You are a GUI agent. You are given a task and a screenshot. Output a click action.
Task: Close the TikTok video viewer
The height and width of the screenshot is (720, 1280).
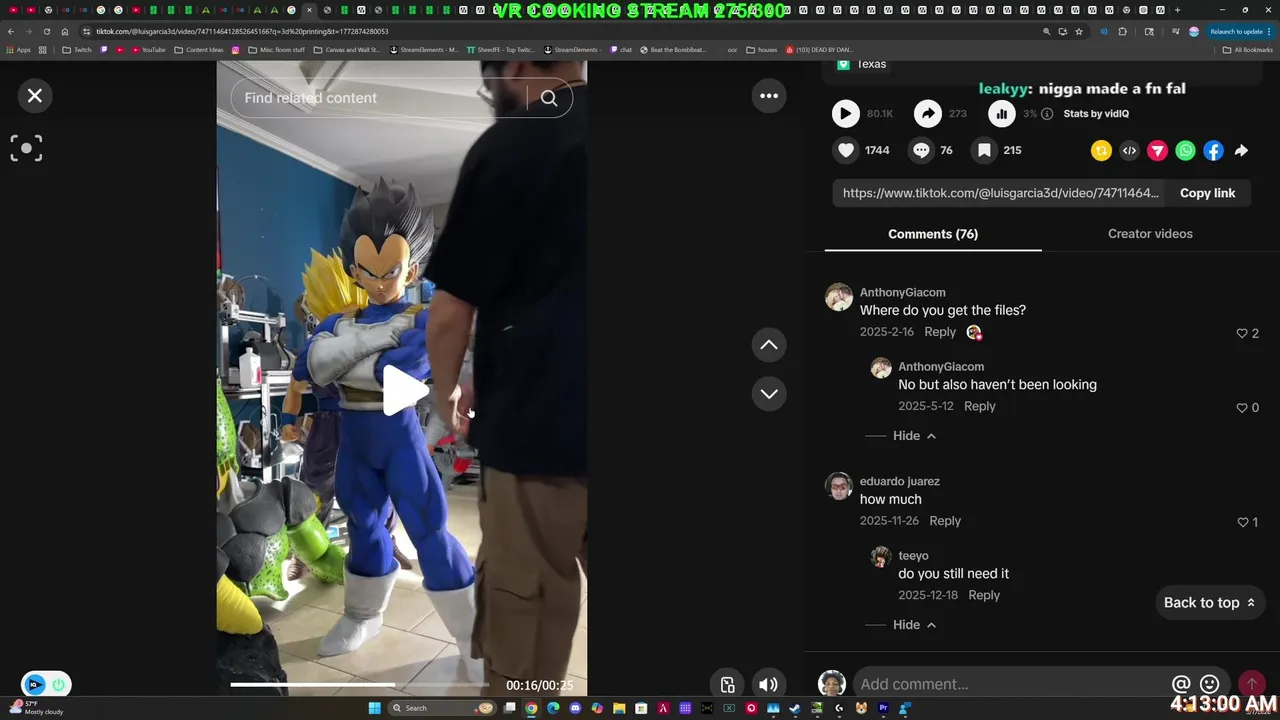point(35,96)
